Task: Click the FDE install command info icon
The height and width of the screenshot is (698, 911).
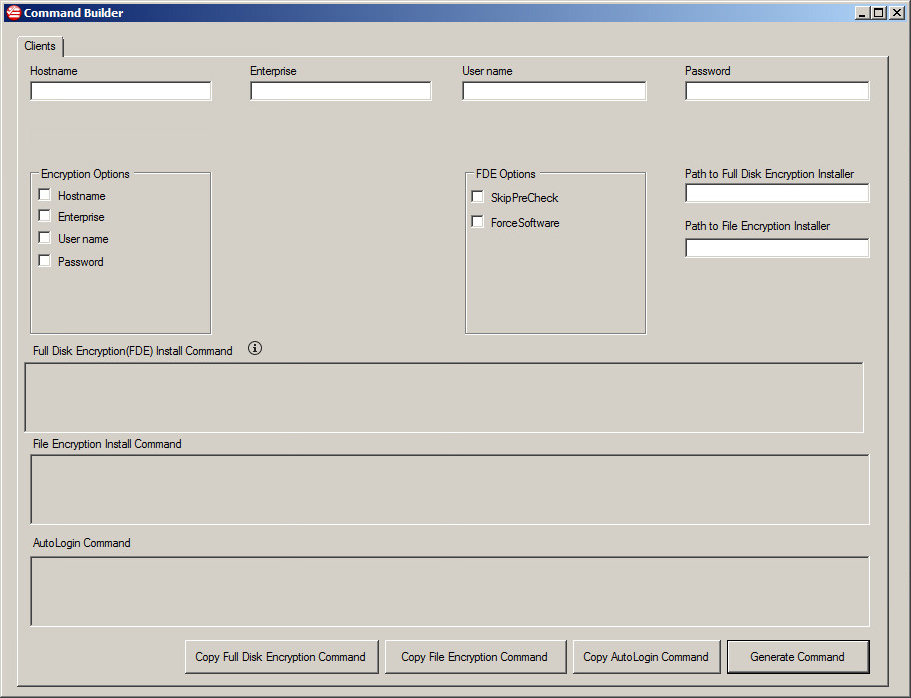Action: (x=254, y=348)
